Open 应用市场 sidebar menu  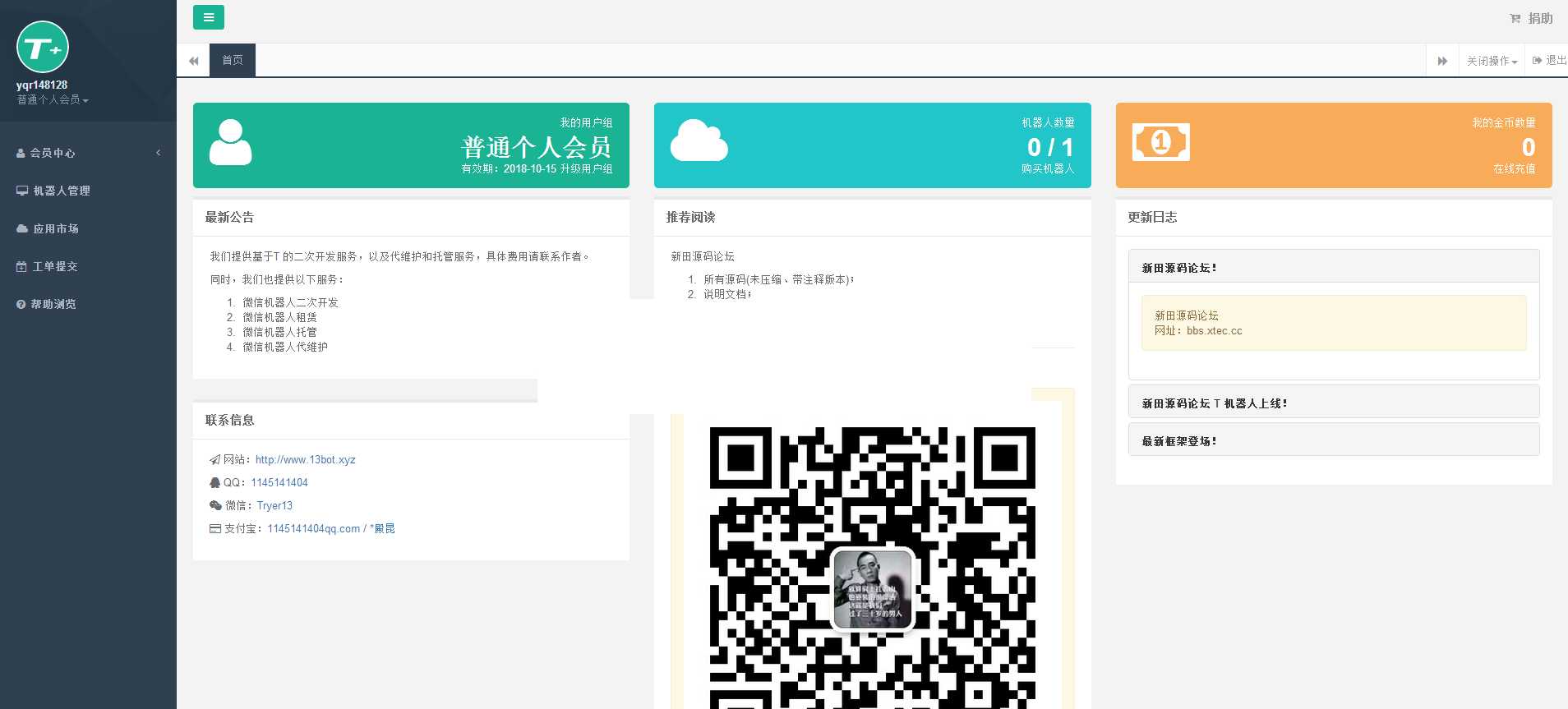click(88, 228)
